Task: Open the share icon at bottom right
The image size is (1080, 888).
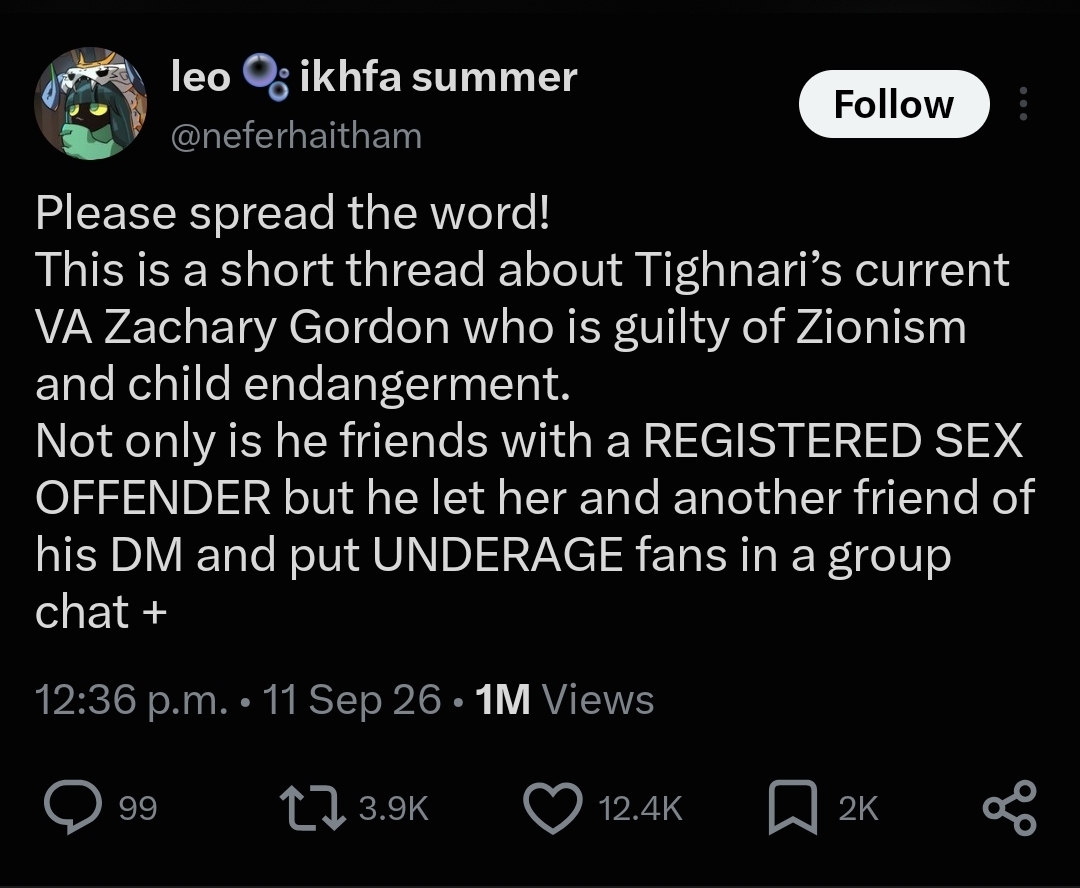Action: [1009, 808]
